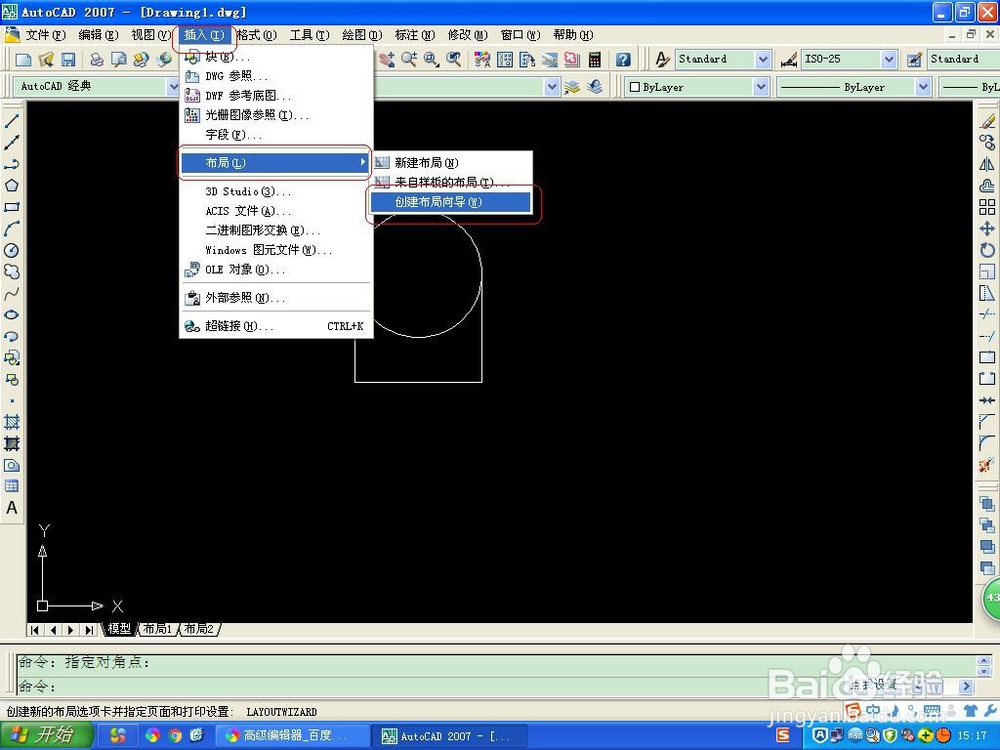This screenshot has width=1000, height=750.
Task: Click the Help question mark icon
Action: (623, 60)
